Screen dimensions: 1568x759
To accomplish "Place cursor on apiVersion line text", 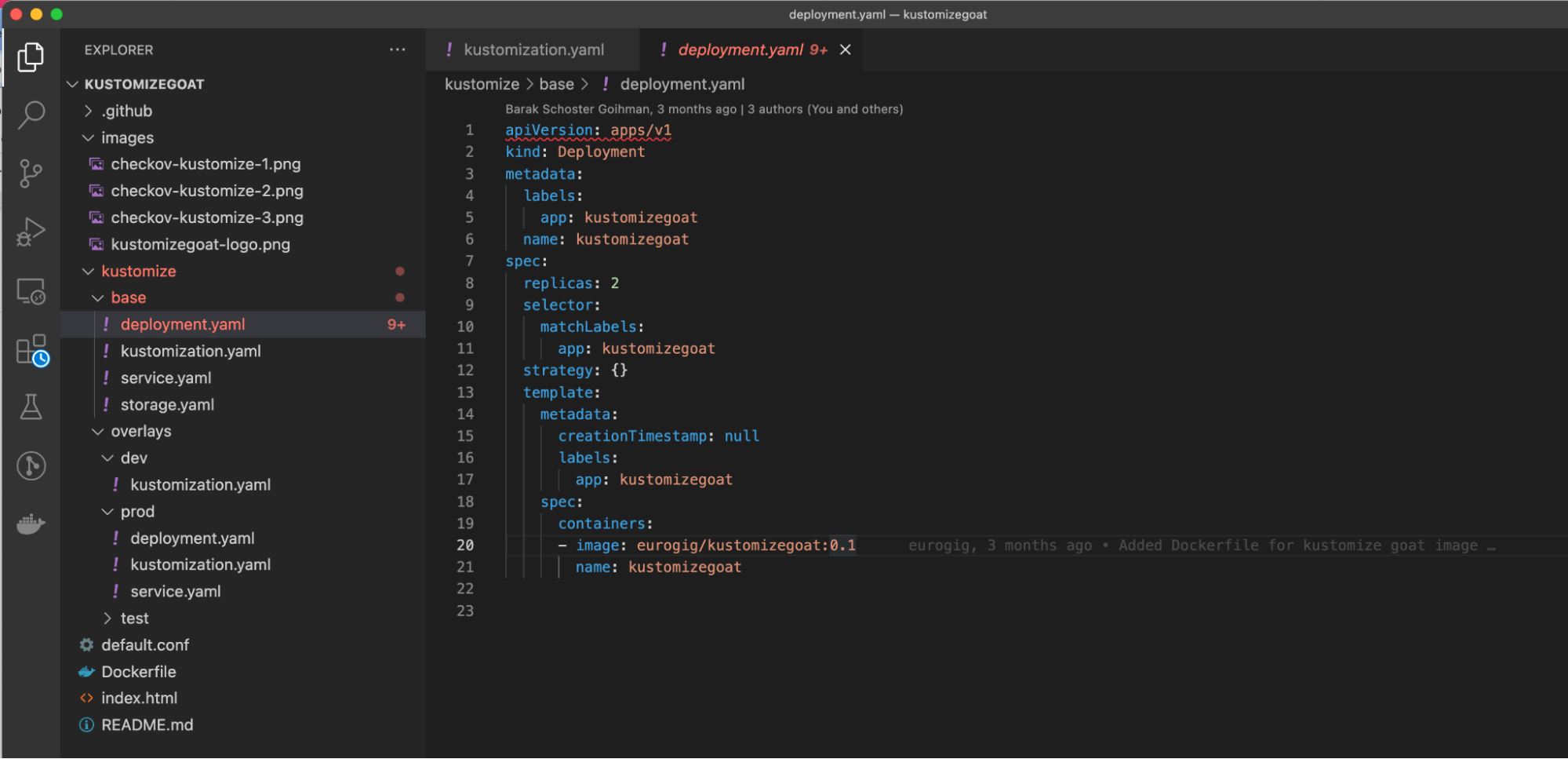I will click(x=588, y=130).
